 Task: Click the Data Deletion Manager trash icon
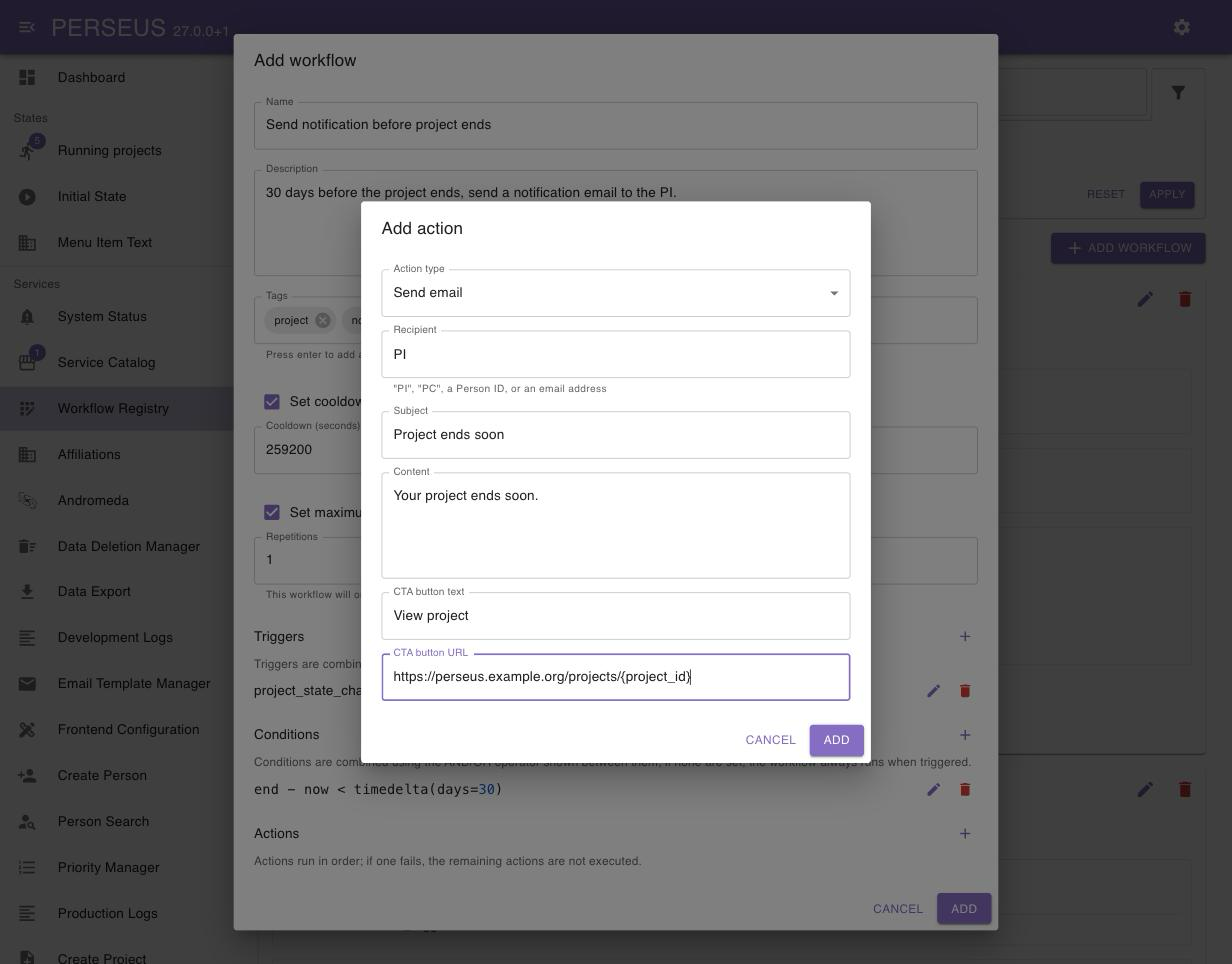pyautogui.click(x=27, y=546)
